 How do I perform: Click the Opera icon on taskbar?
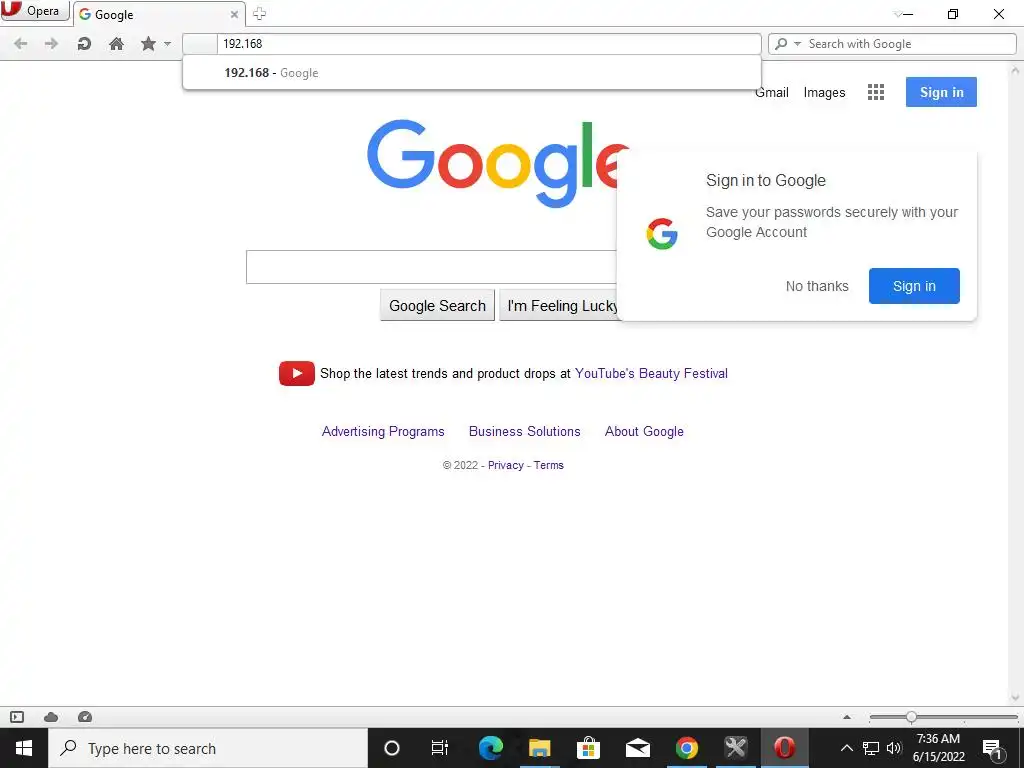tap(784, 748)
